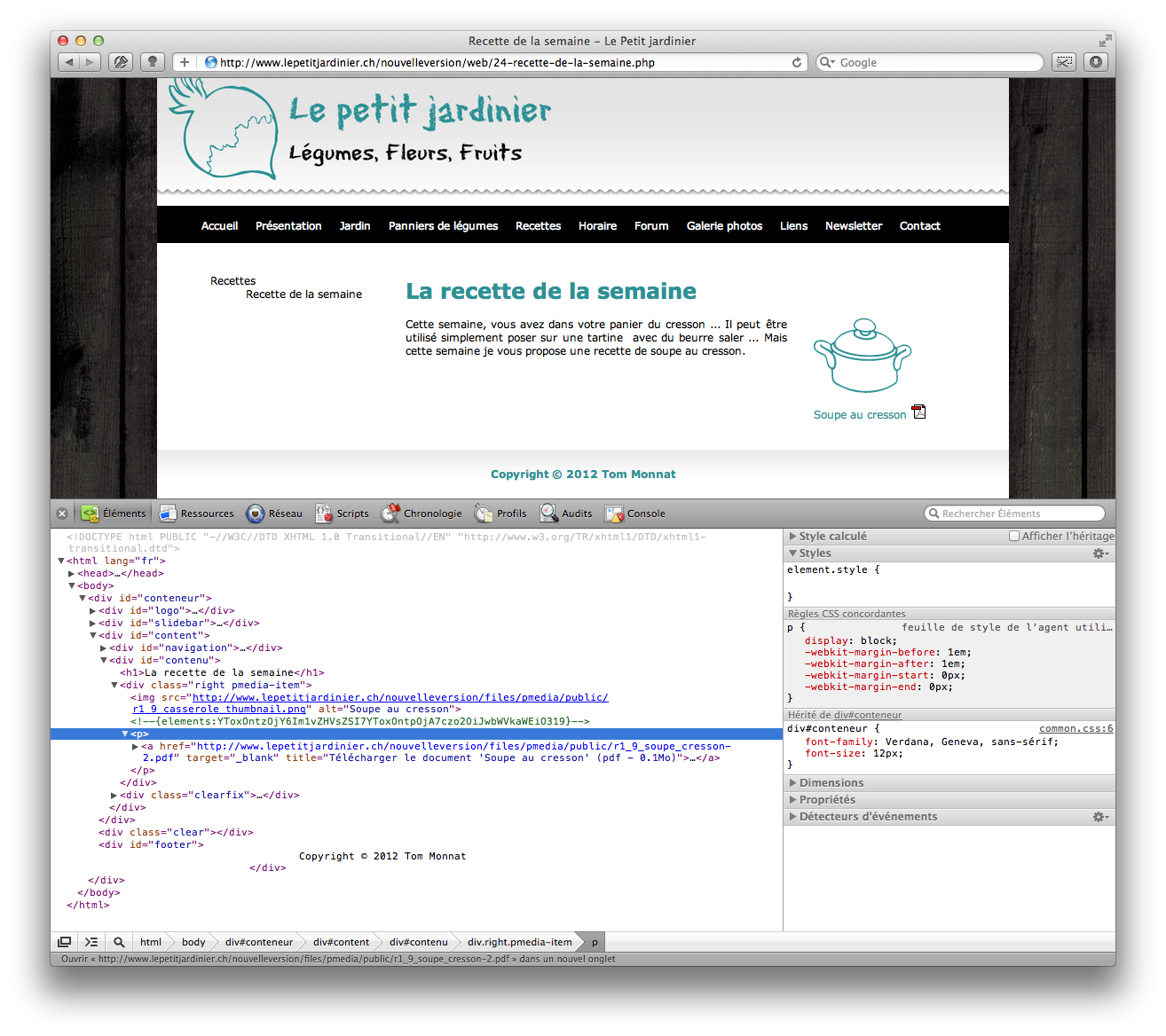Open the common.css:6 source link
This screenshot has width=1166, height=1036.
tap(1075, 728)
